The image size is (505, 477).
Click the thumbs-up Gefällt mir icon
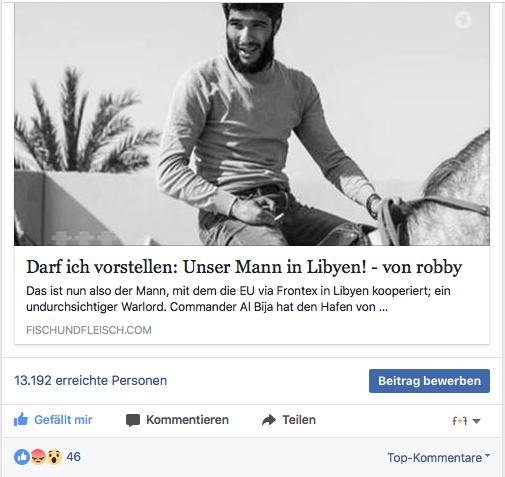click(x=21, y=420)
